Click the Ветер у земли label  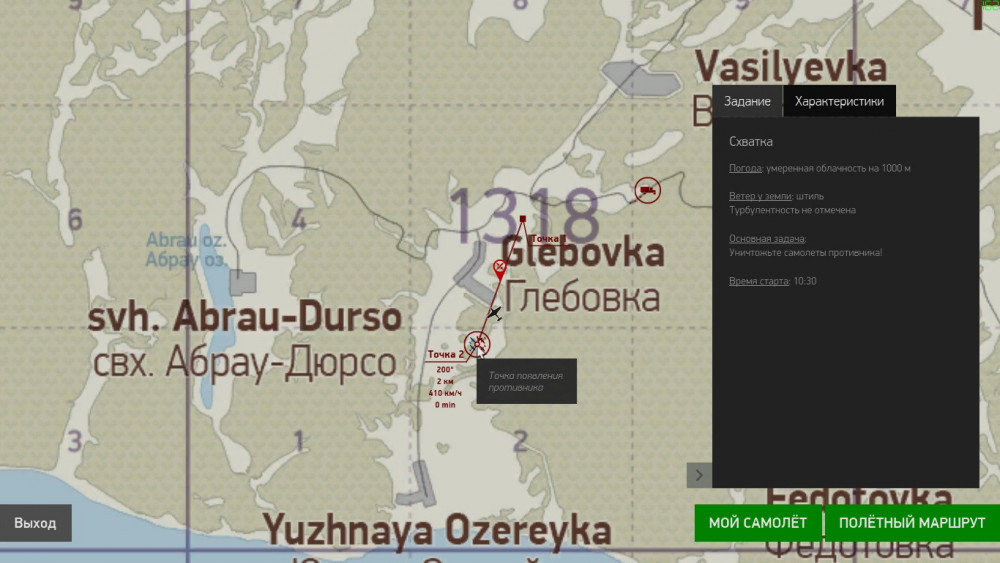pyautogui.click(x=760, y=196)
